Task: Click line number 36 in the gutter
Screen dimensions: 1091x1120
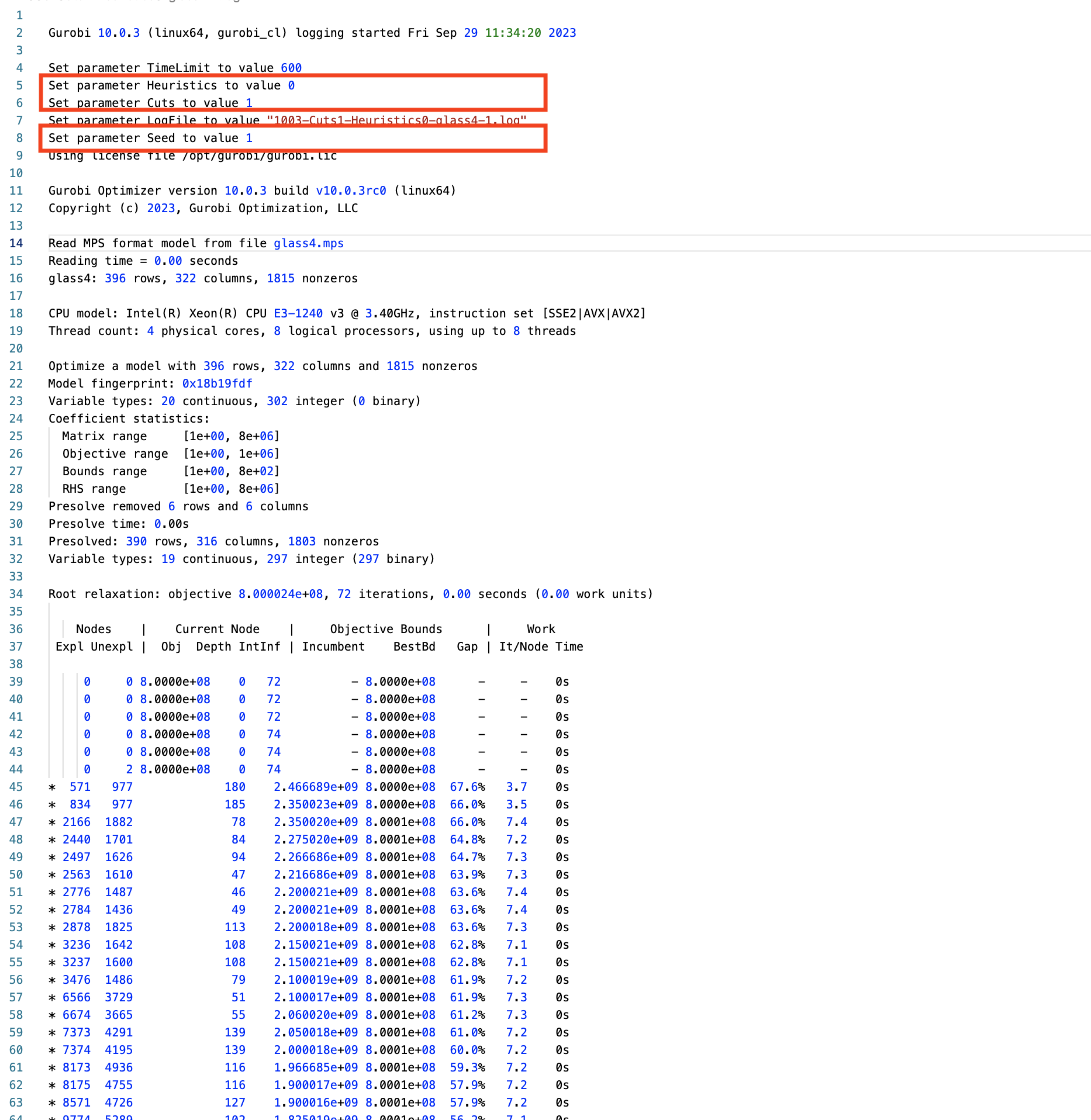Action: pyautogui.click(x=16, y=629)
